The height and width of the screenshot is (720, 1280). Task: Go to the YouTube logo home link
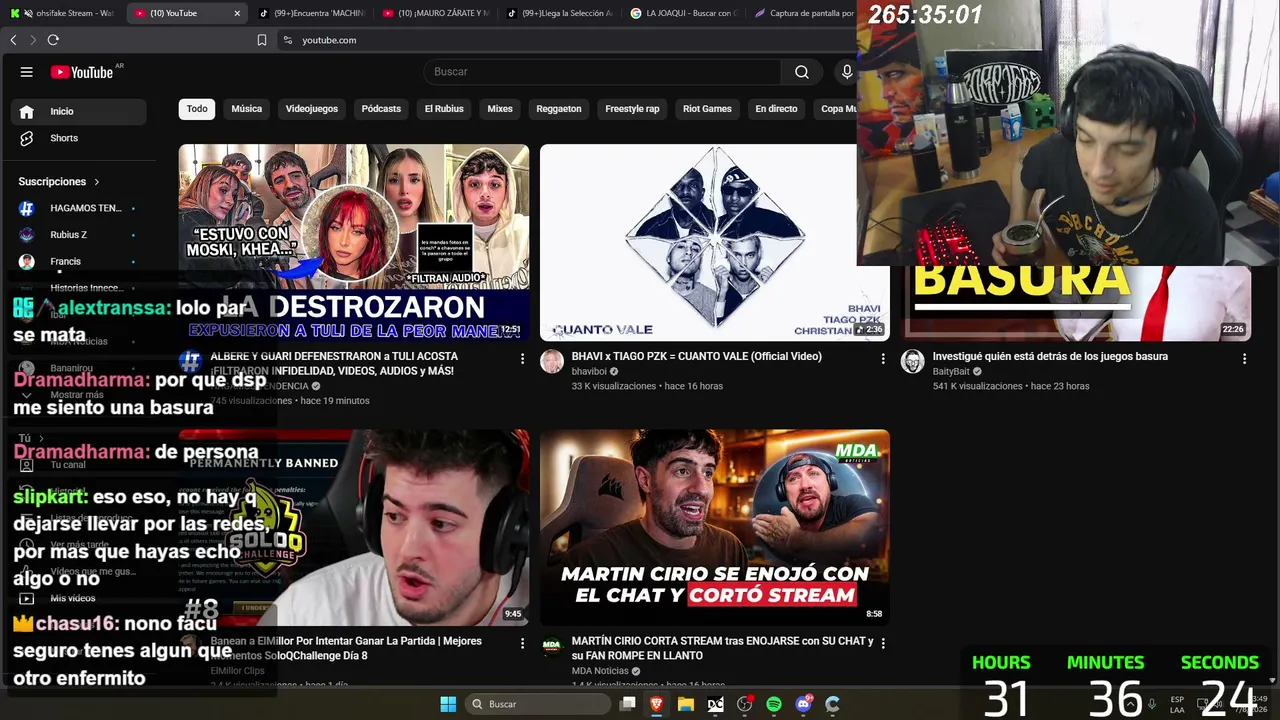point(82,72)
